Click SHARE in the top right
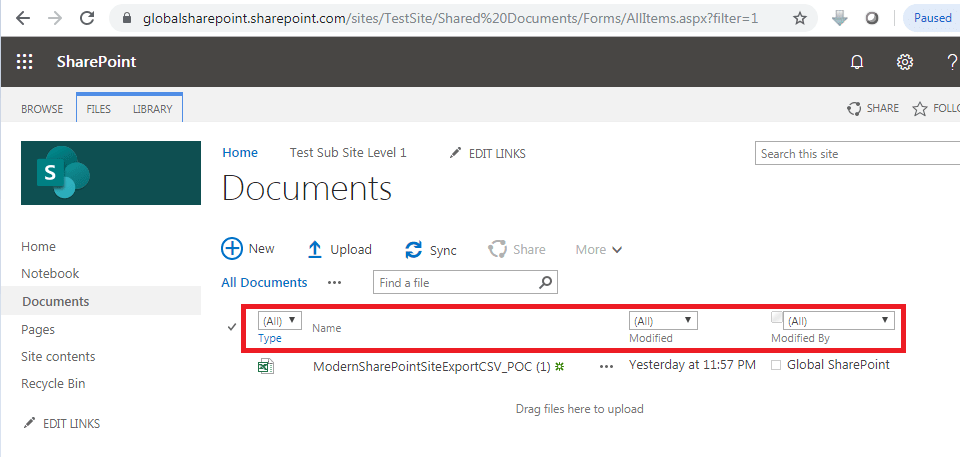The width and height of the screenshot is (960, 457). pyautogui.click(x=872, y=108)
